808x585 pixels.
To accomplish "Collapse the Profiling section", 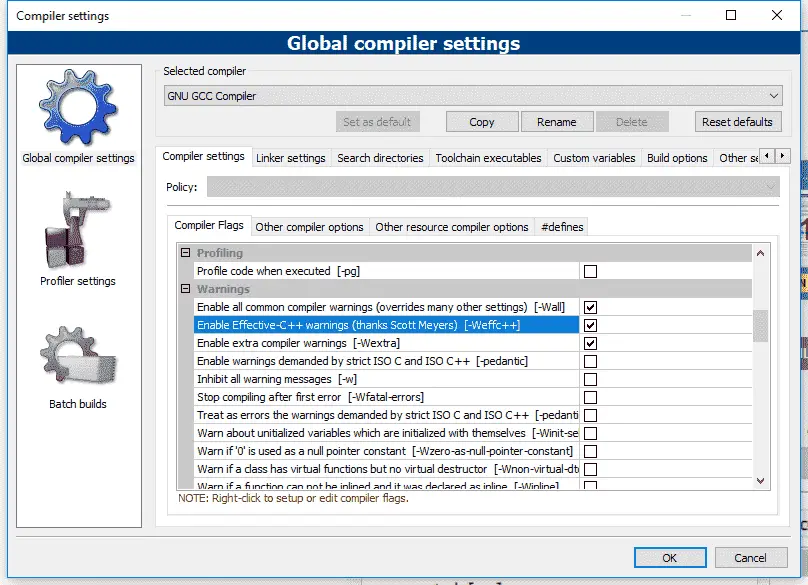I will [x=185, y=253].
